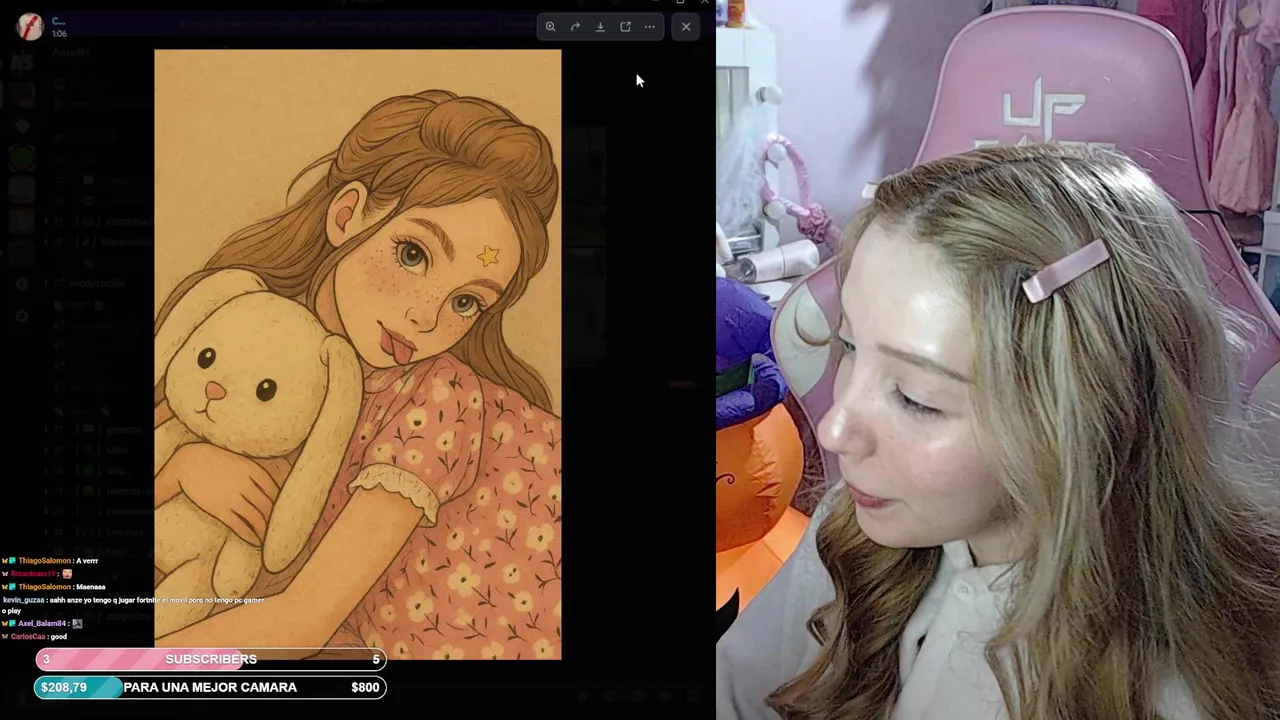Click the $800 donation goal amount
Viewport: 1280px width, 720px height.
click(x=365, y=687)
